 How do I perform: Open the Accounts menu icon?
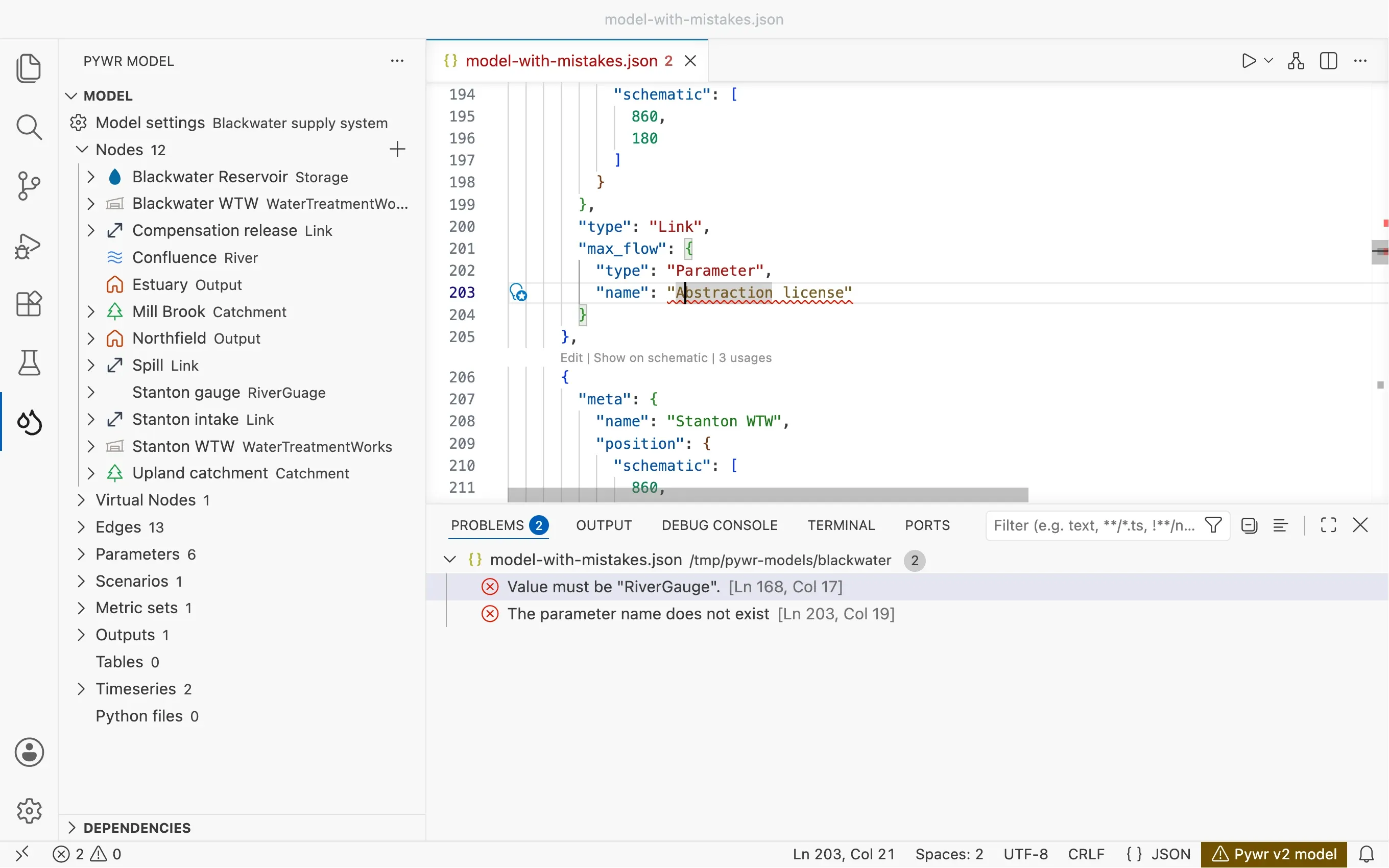[29, 752]
